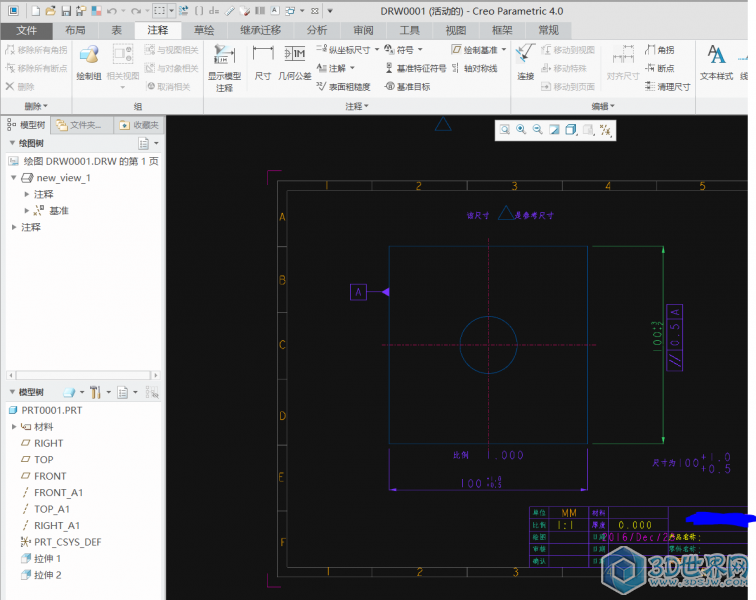Click the 轴对称线 tool
Viewport: 756px width, 600px height.
(474, 68)
